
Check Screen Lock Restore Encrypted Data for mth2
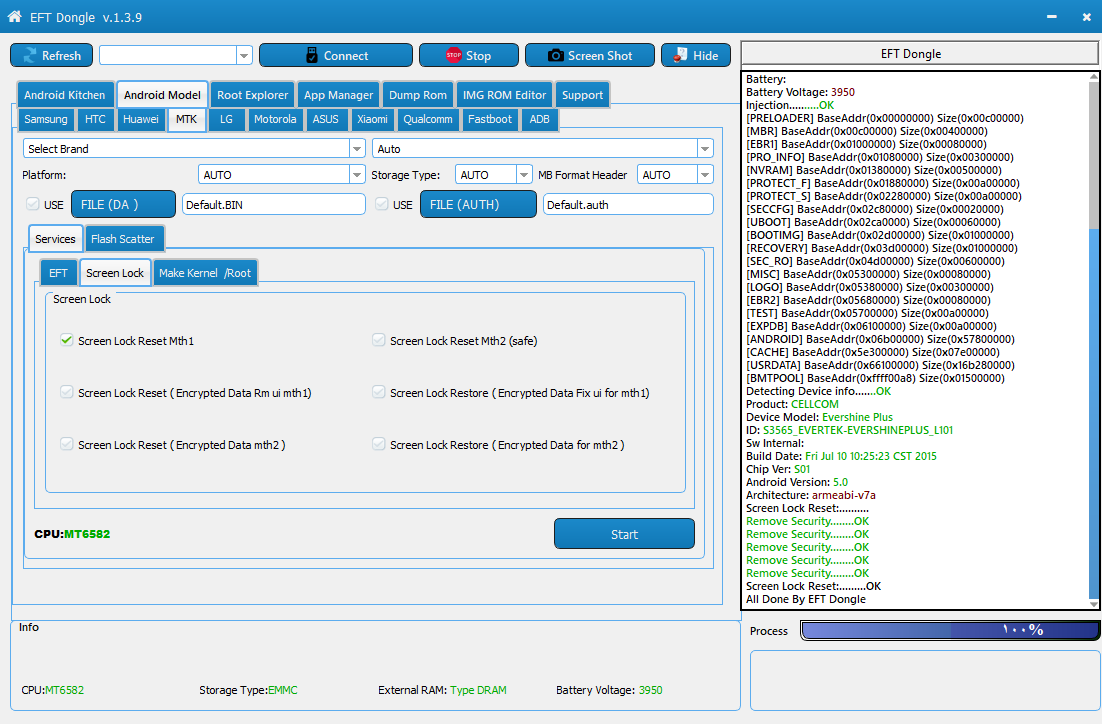379,444
